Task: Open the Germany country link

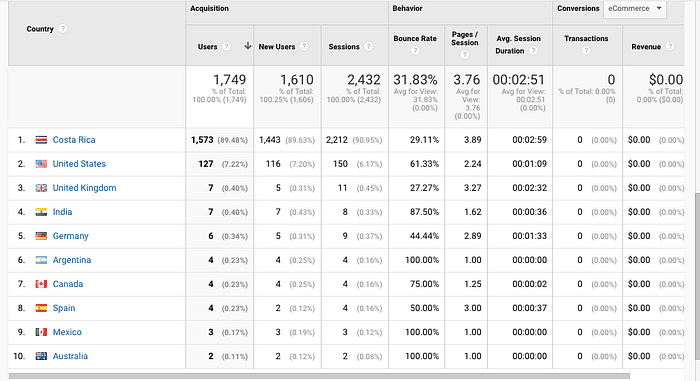Action: (x=71, y=236)
